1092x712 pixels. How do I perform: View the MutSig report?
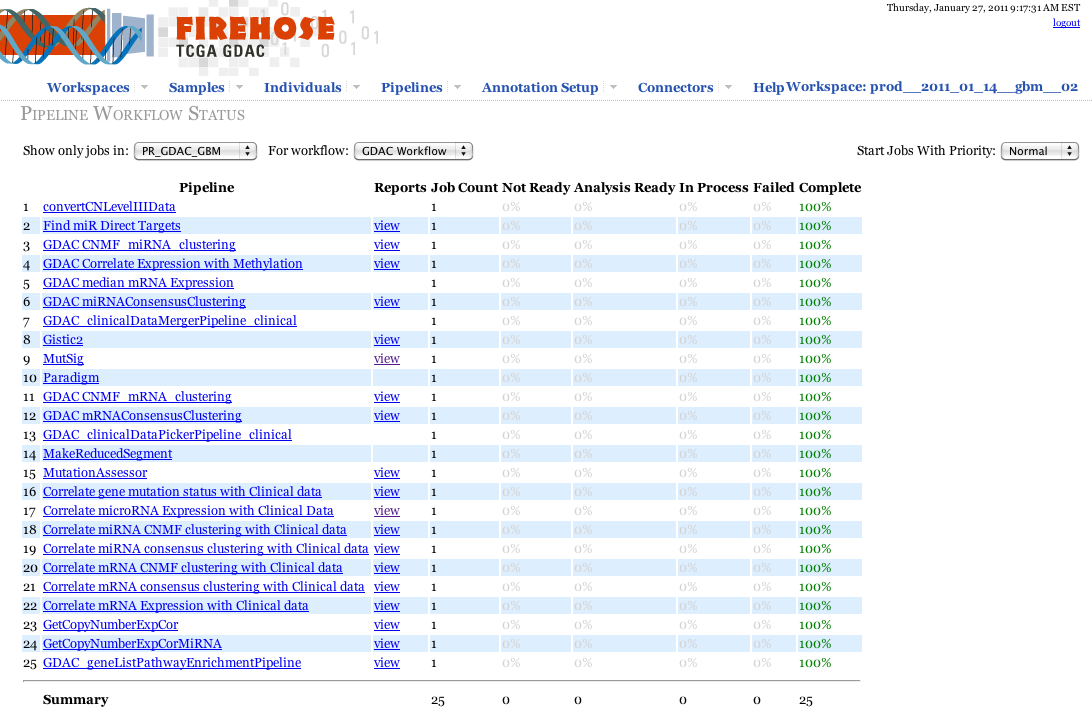[x=386, y=359]
